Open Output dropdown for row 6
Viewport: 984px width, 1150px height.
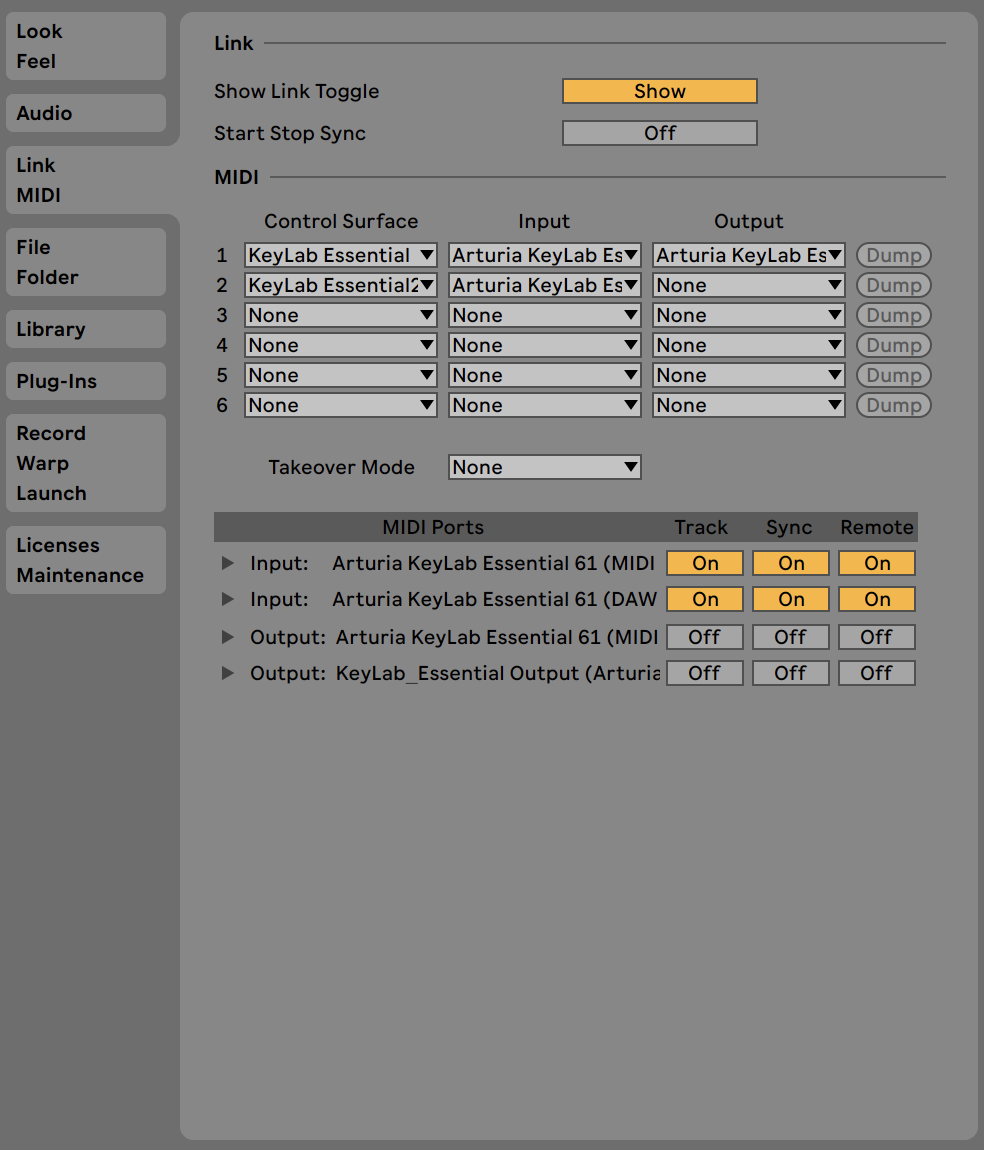click(749, 406)
